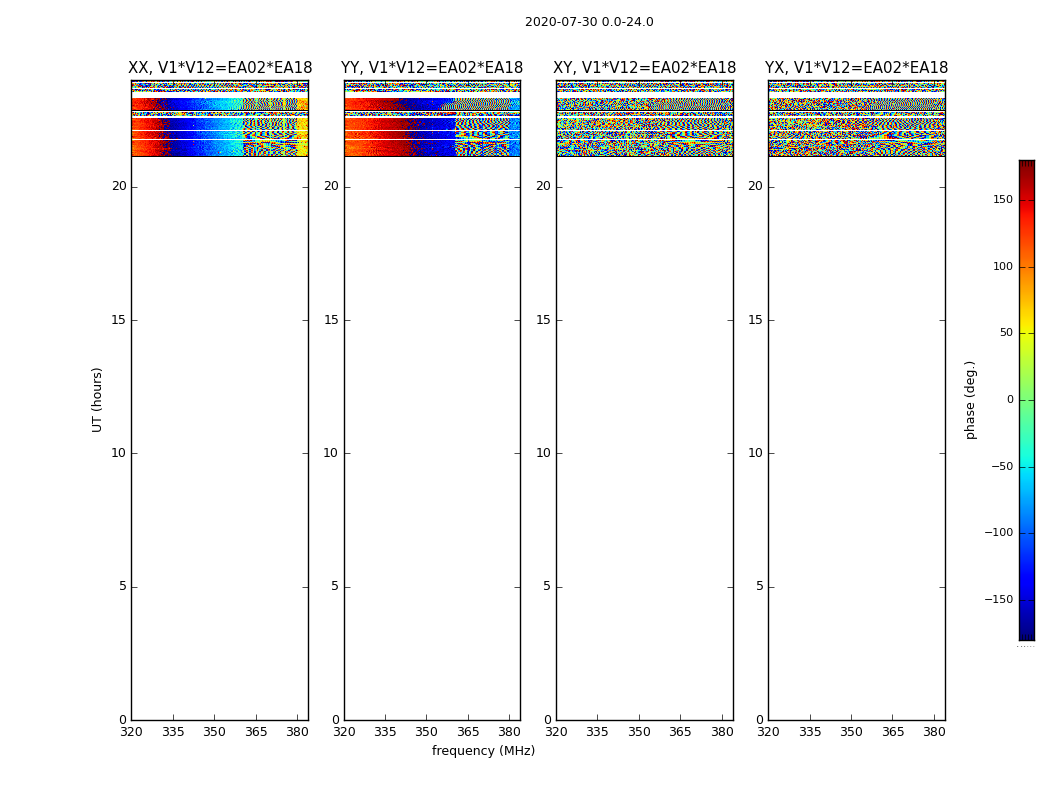
Task: Click the dark red top of colorbar
Action: point(1026,166)
